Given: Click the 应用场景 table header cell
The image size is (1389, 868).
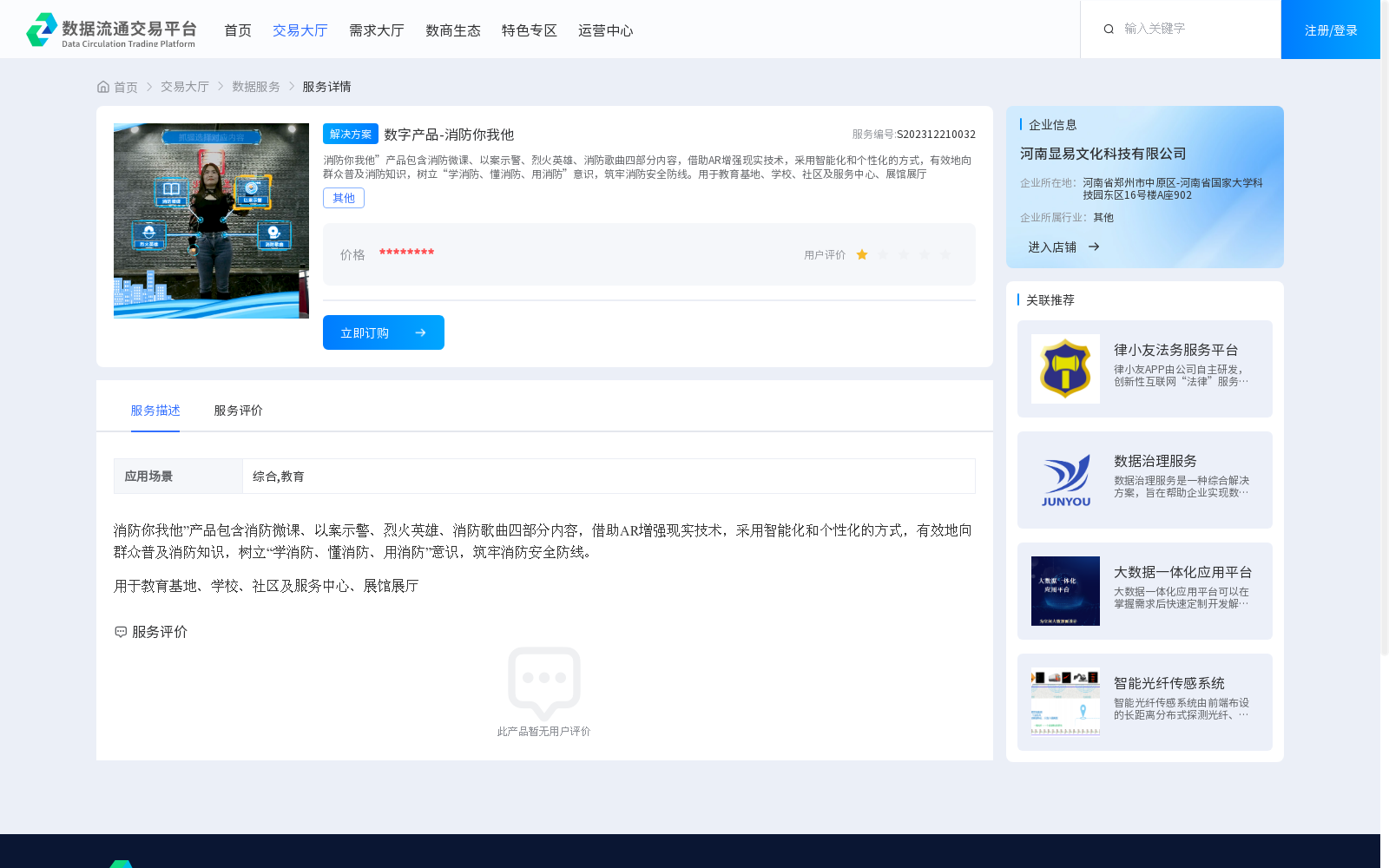Looking at the screenshot, I should 178,477.
